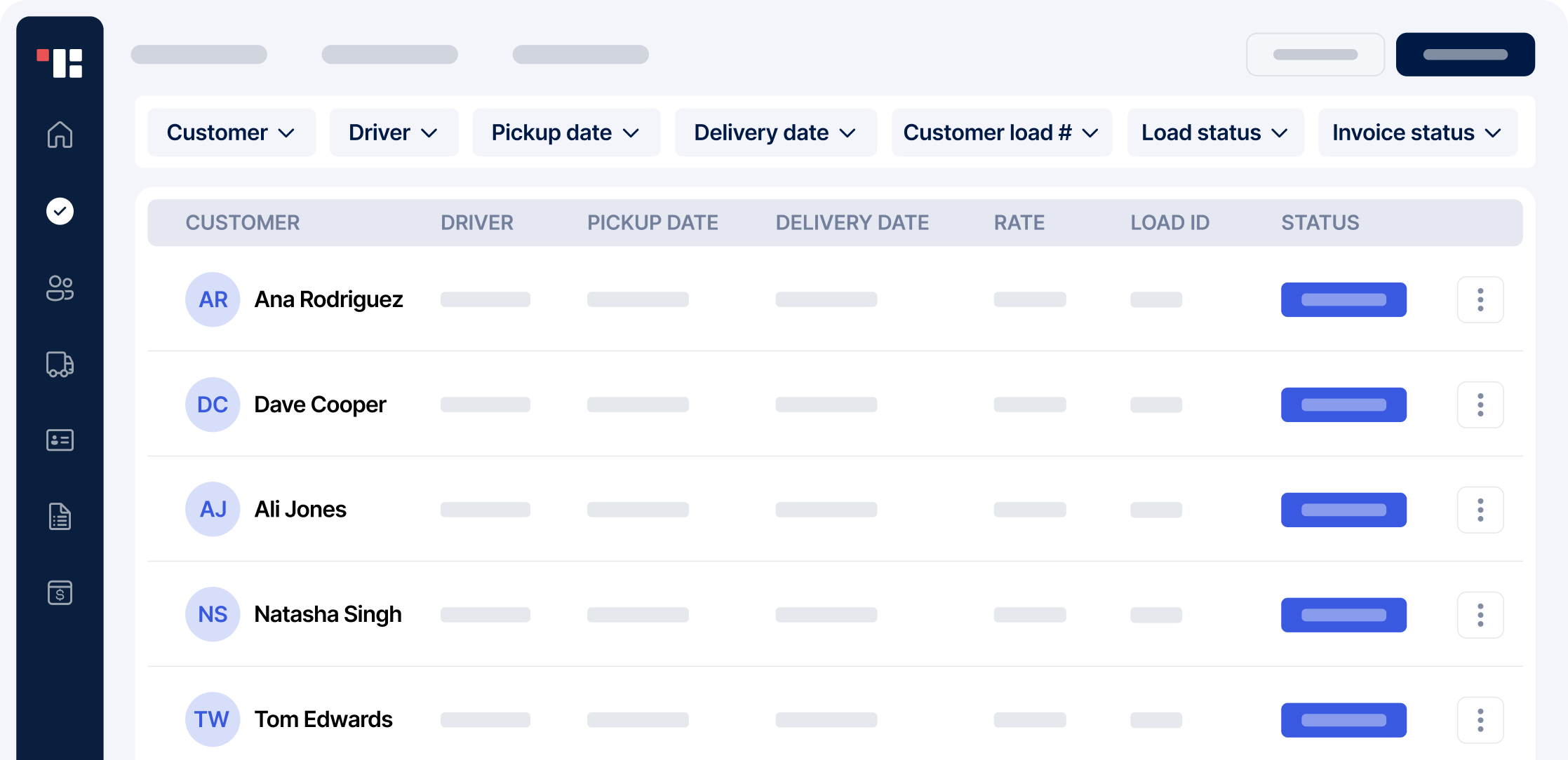The height and width of the screenshot is (760, 1568).
Task: Click the truck dispatch icon in sidebar
Action: (x=60, y=365)
